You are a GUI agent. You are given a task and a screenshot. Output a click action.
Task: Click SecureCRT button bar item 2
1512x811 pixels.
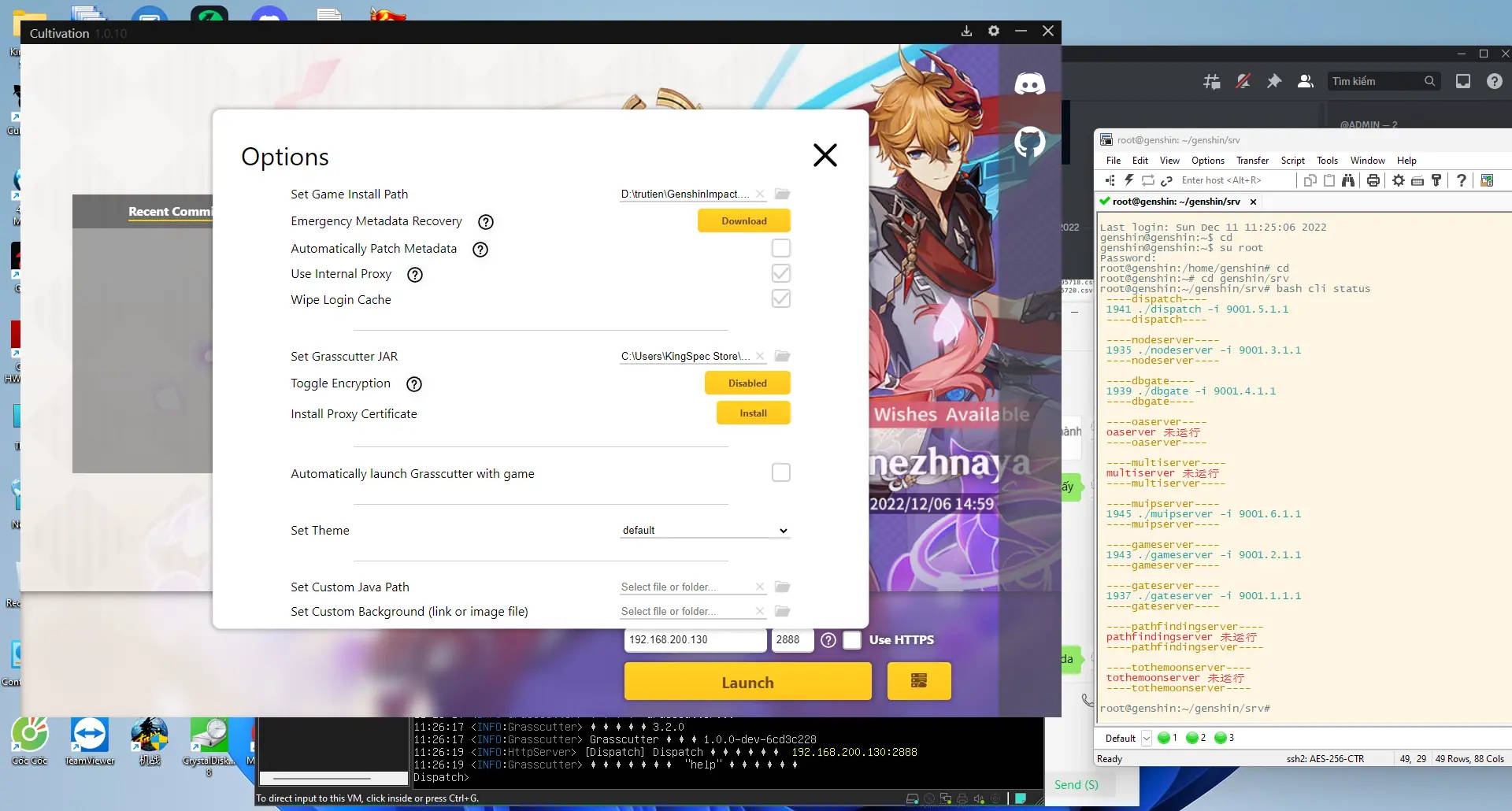click(1195, 738)
